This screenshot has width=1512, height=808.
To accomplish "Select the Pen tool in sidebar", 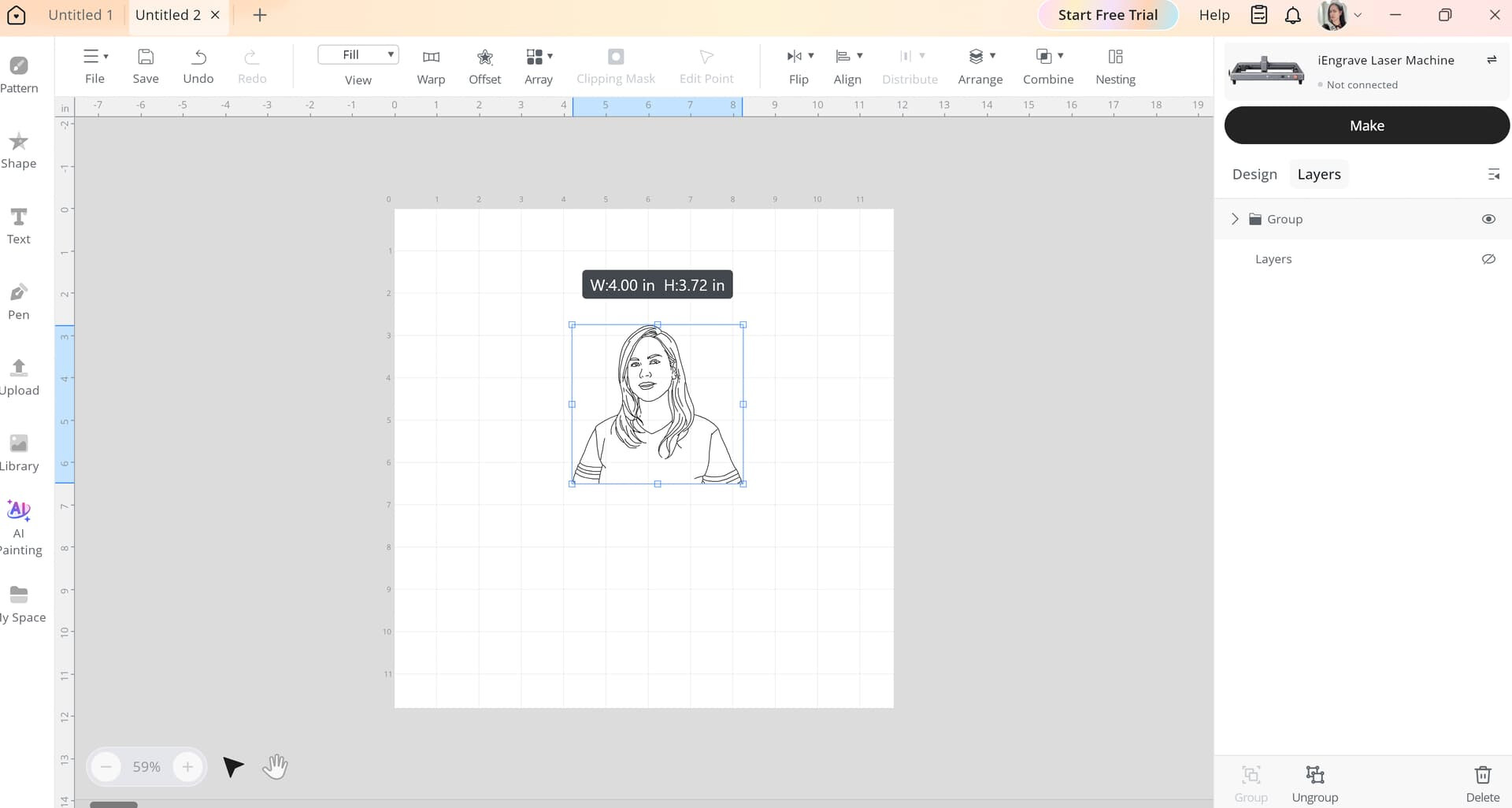I will [x=19, y=302].
